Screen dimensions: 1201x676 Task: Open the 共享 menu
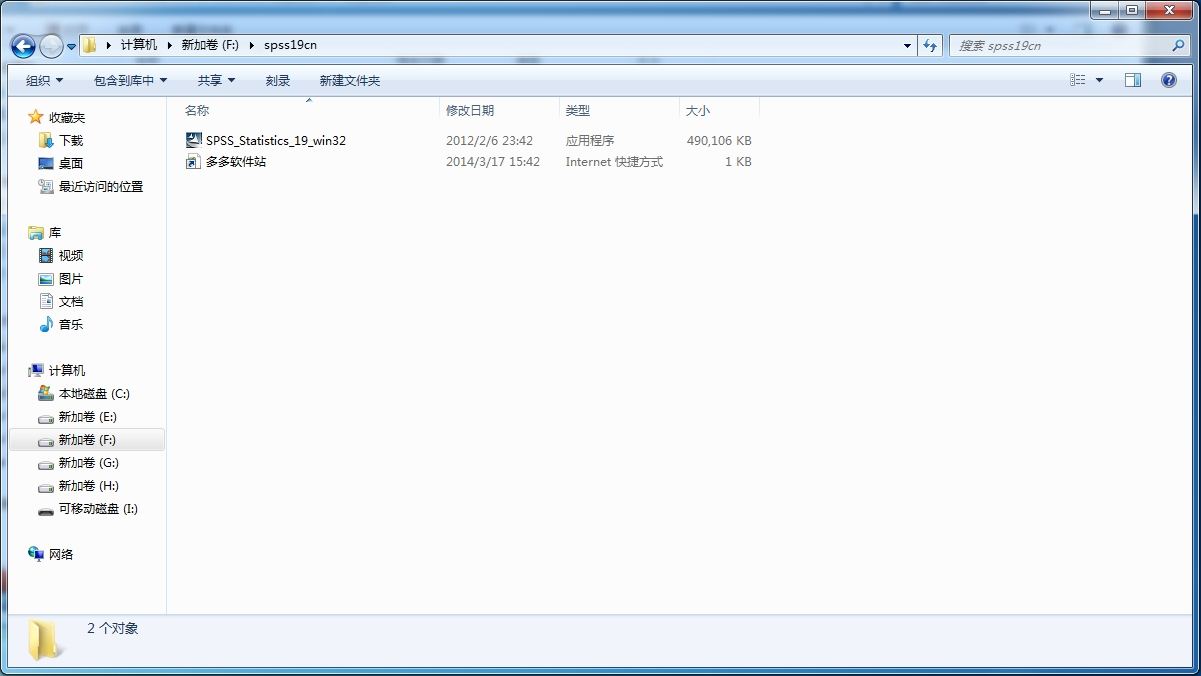pyautogui.click(x=216, y=80)
